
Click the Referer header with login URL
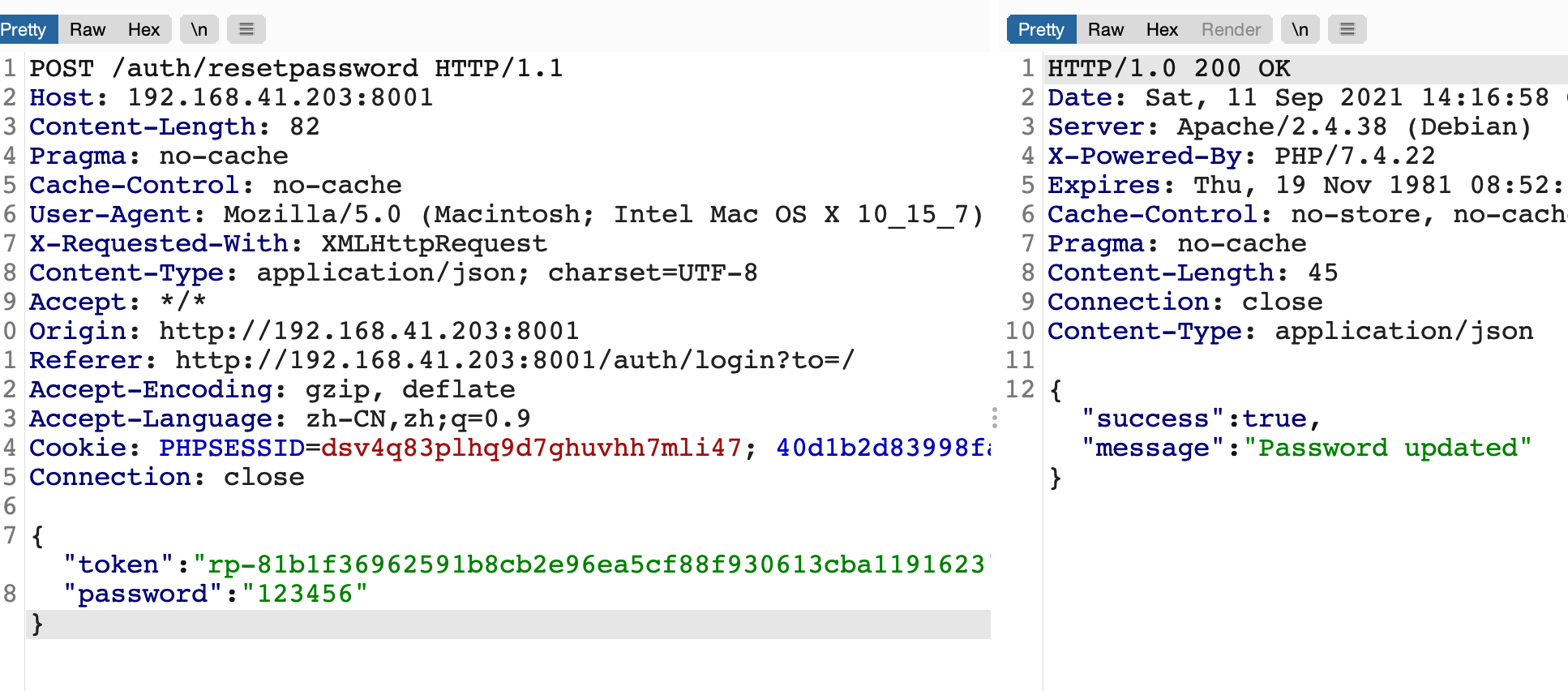[x=443, y=360]
